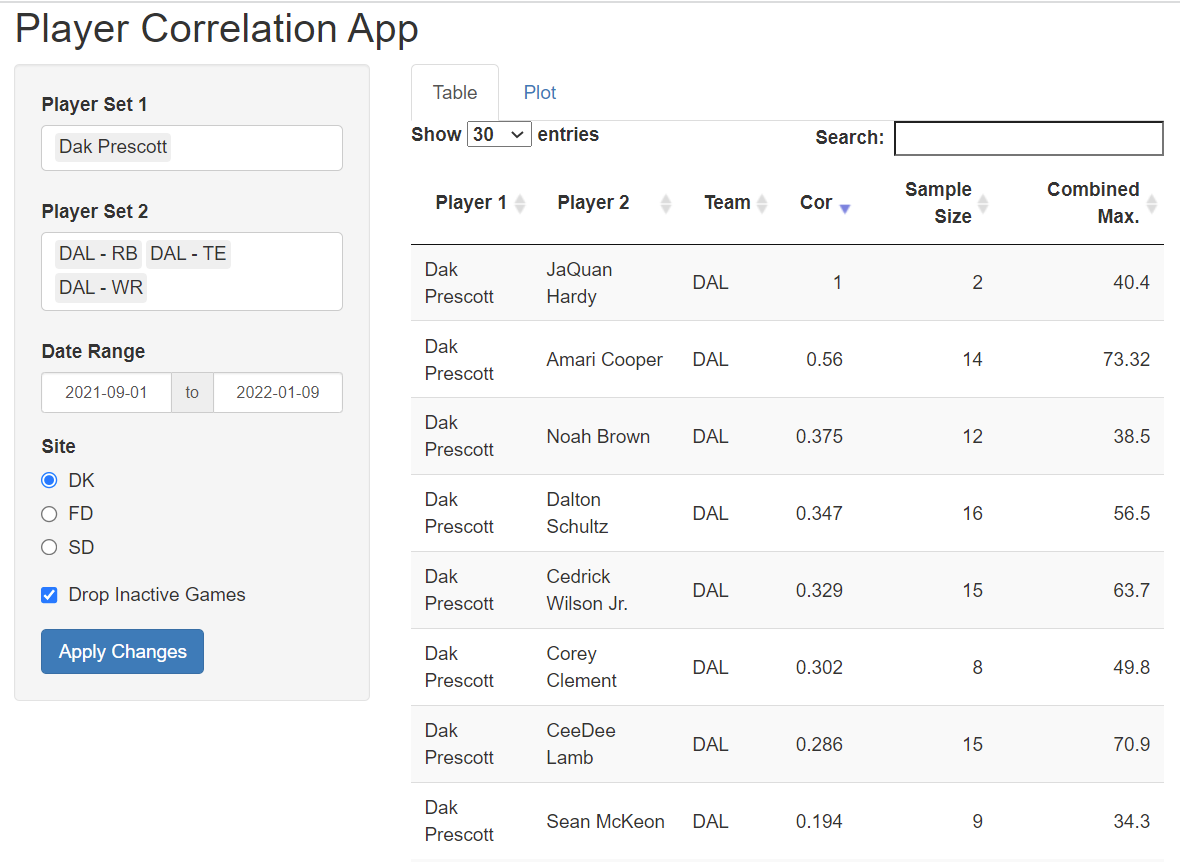
Task: Click the Player Correlation App heading
Action: point(217,29)
